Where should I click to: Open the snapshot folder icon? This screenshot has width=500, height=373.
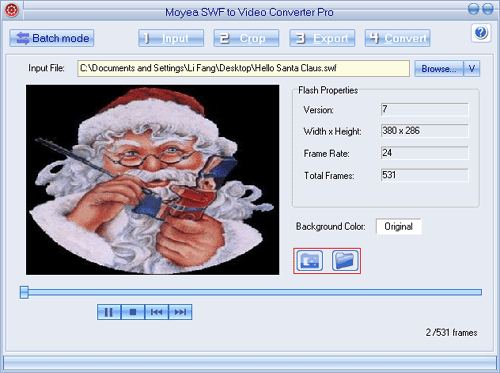tap(345, 261)
